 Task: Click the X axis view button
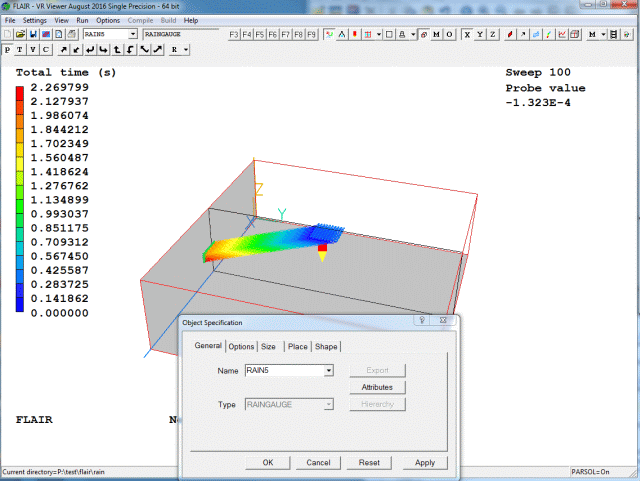[x=467, y=34]
